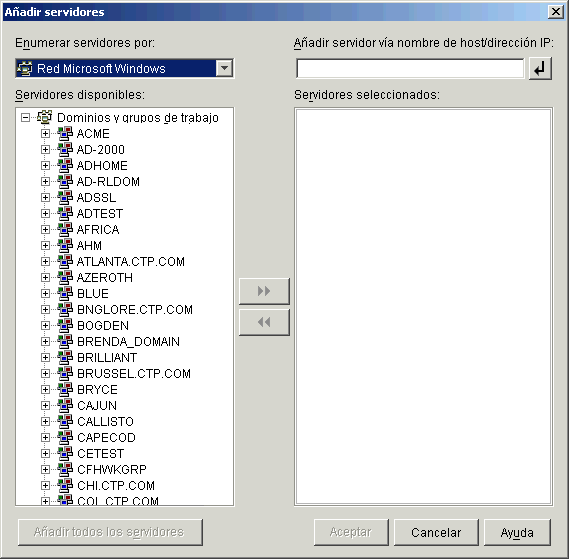Click the Cancelar button

point(436,533)
